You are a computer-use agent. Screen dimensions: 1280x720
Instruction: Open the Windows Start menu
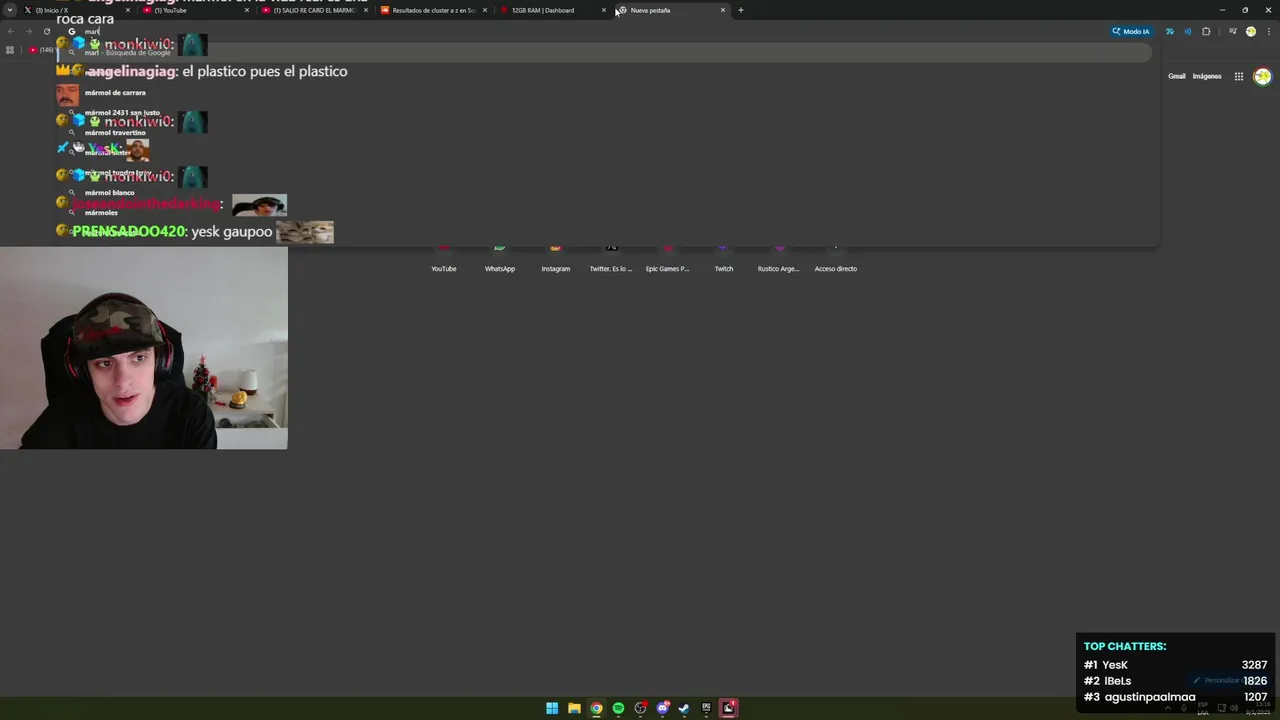(552, 708)
